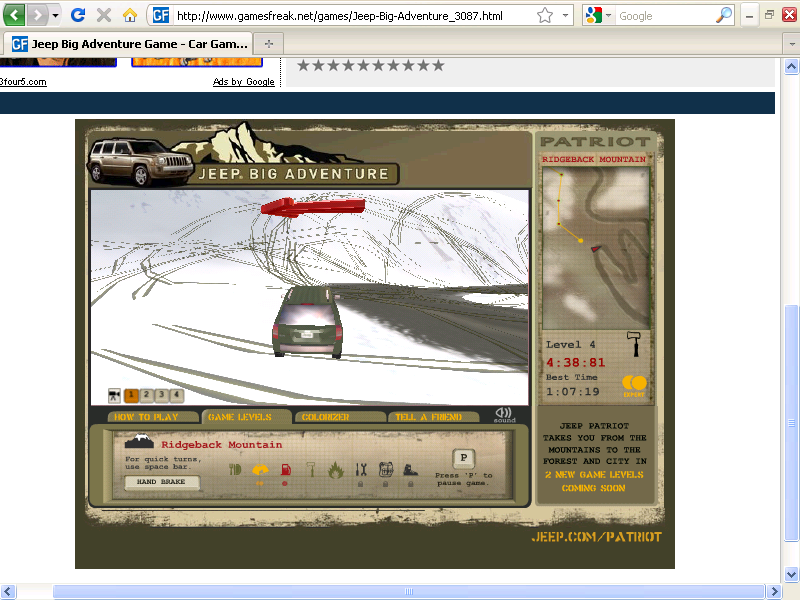Viewport: 800px width, 600px height.
Task: Click the vertical scrollbar up arrow
Action: tap(791, 67)
